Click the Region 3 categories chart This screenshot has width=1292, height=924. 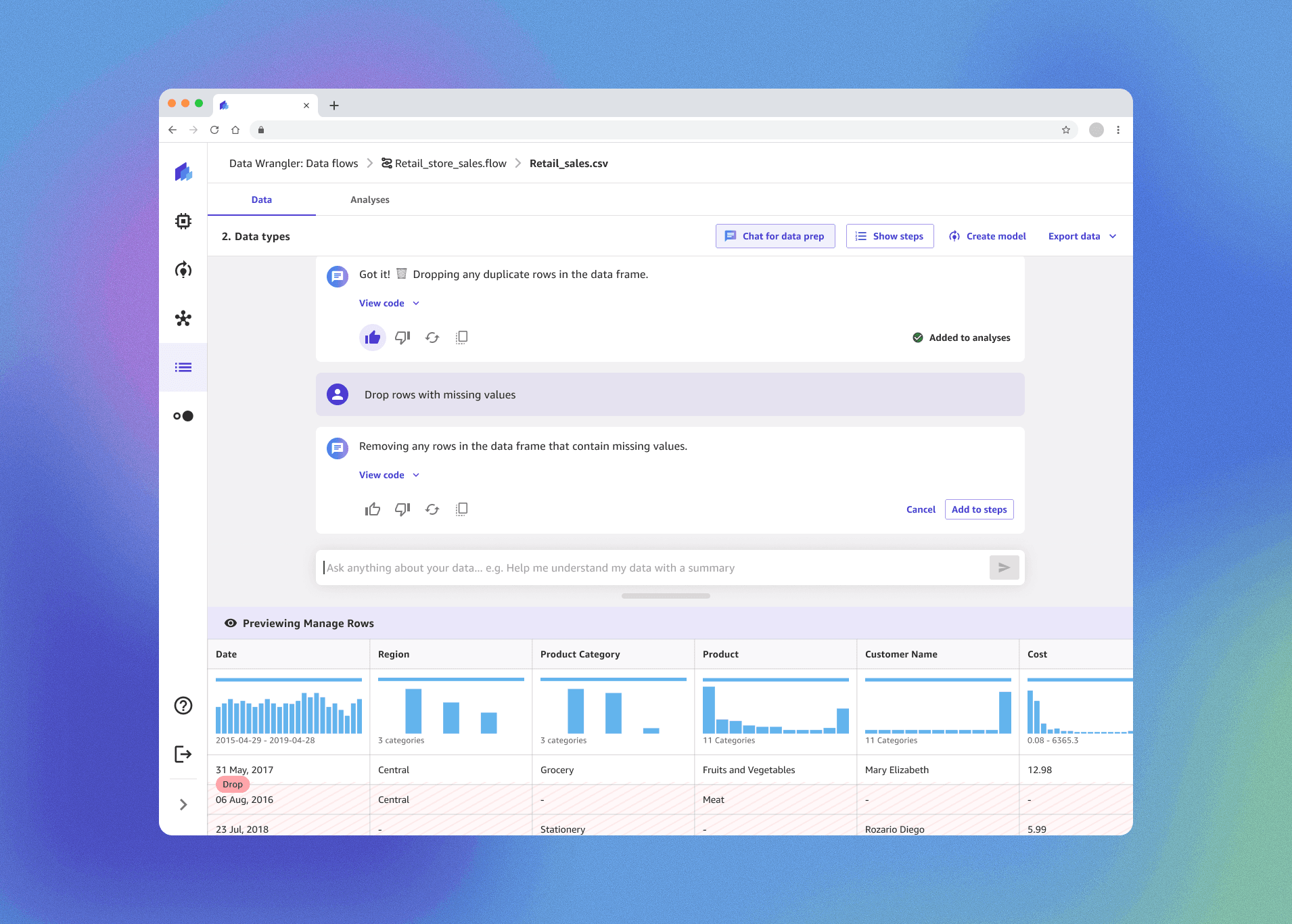451,710
